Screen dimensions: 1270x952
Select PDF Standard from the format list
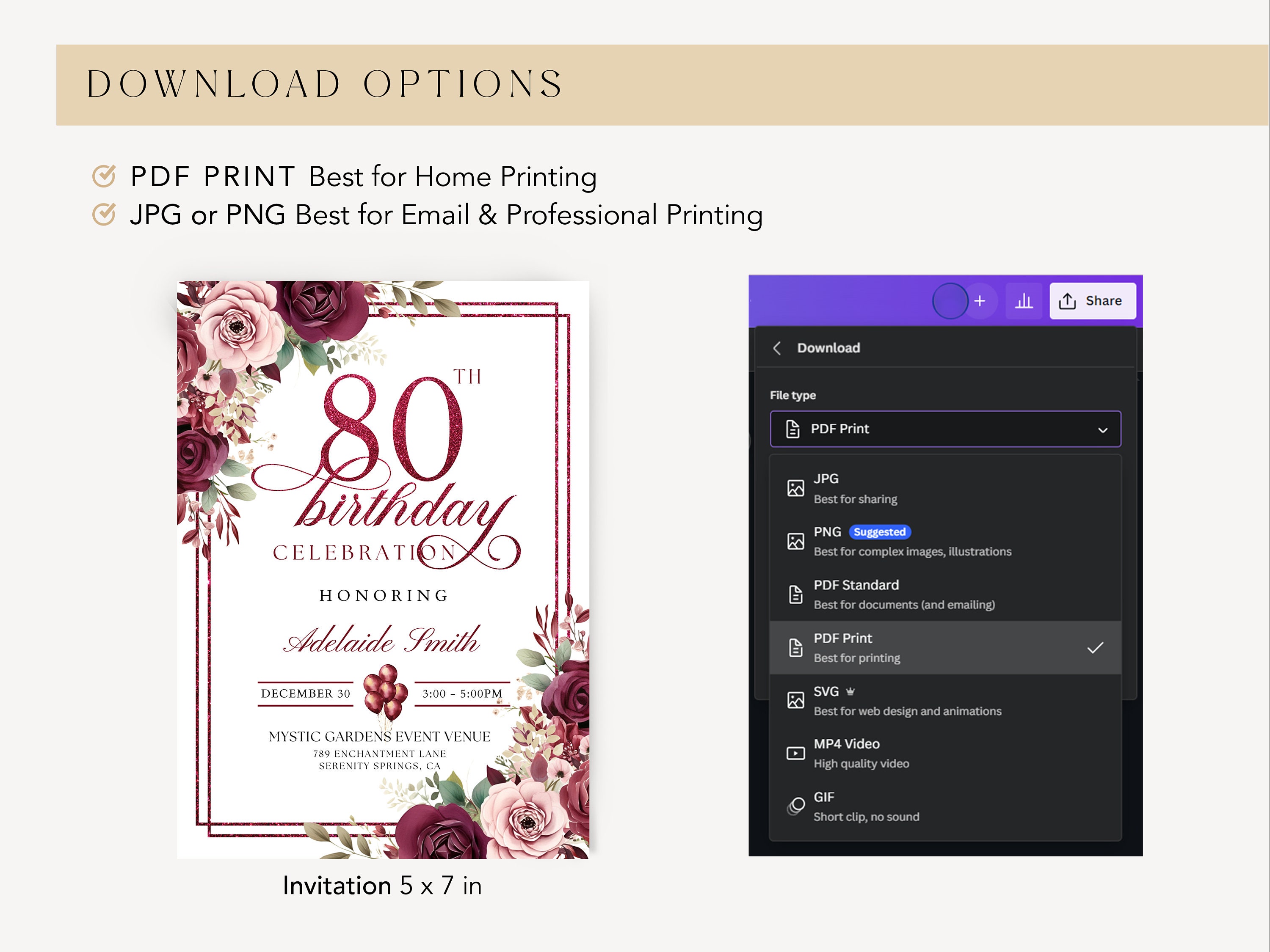click(x=919, y=594)
